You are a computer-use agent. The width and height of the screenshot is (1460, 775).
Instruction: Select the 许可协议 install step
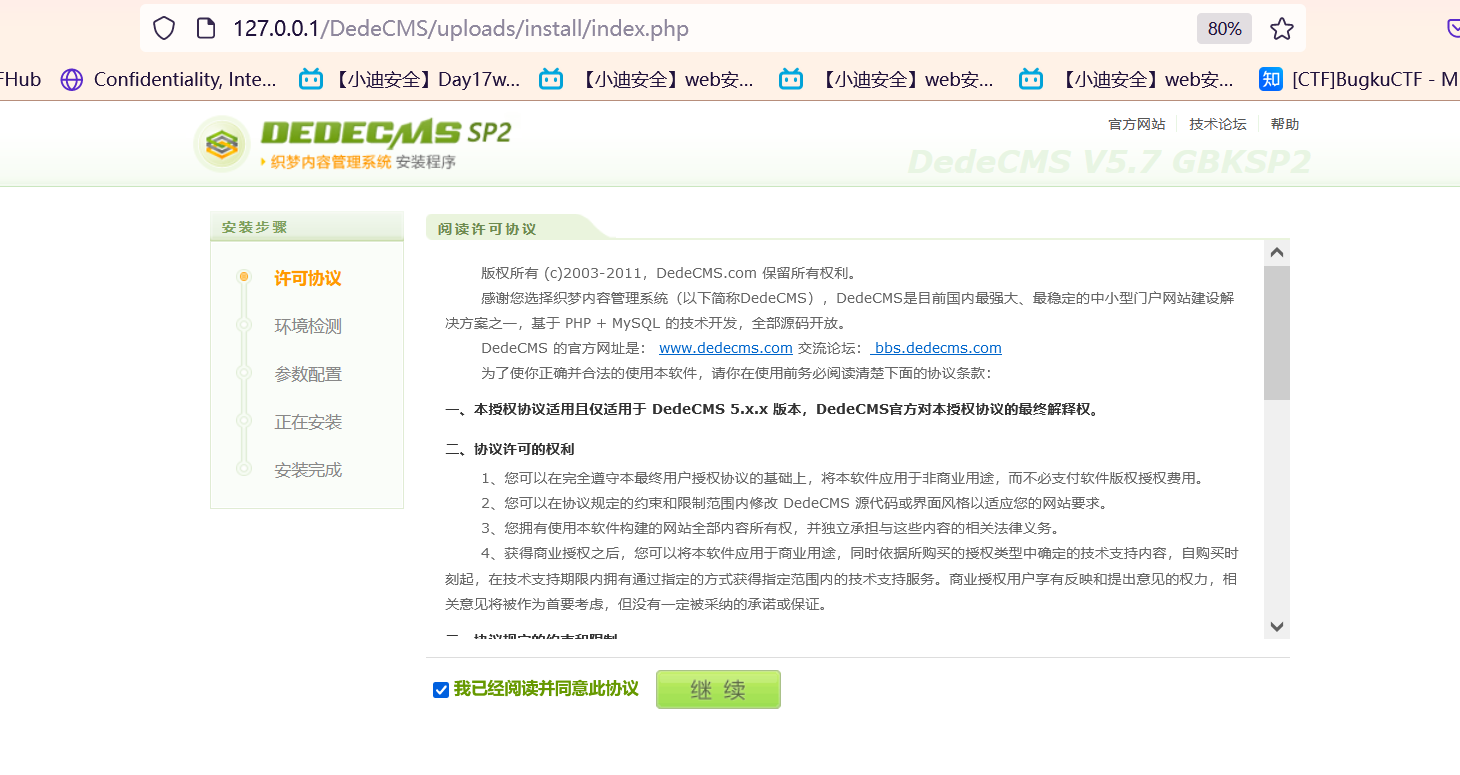tap(308, 278)
